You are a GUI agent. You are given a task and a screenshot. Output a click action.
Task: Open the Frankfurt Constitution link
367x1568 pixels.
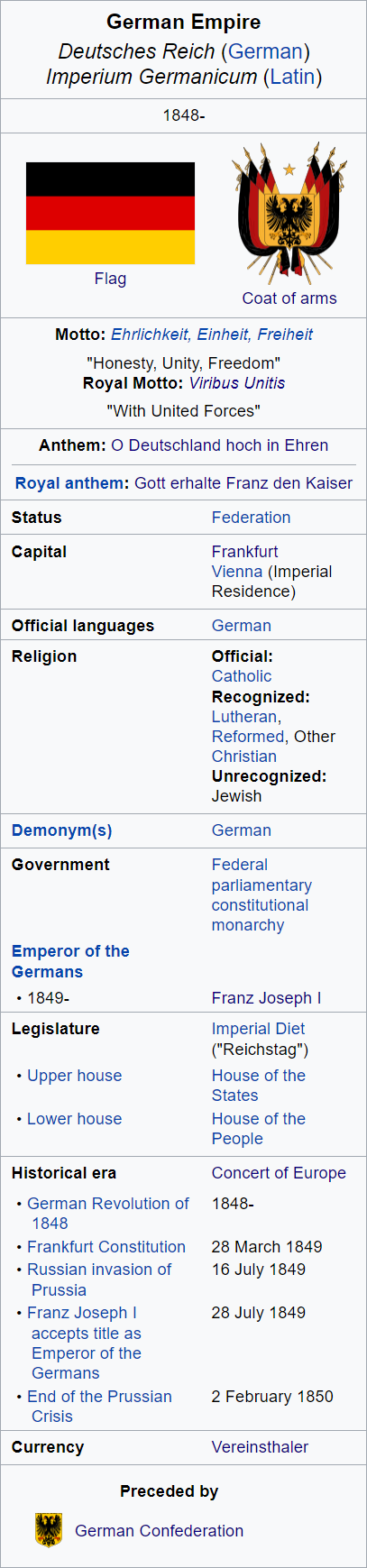106,1247
